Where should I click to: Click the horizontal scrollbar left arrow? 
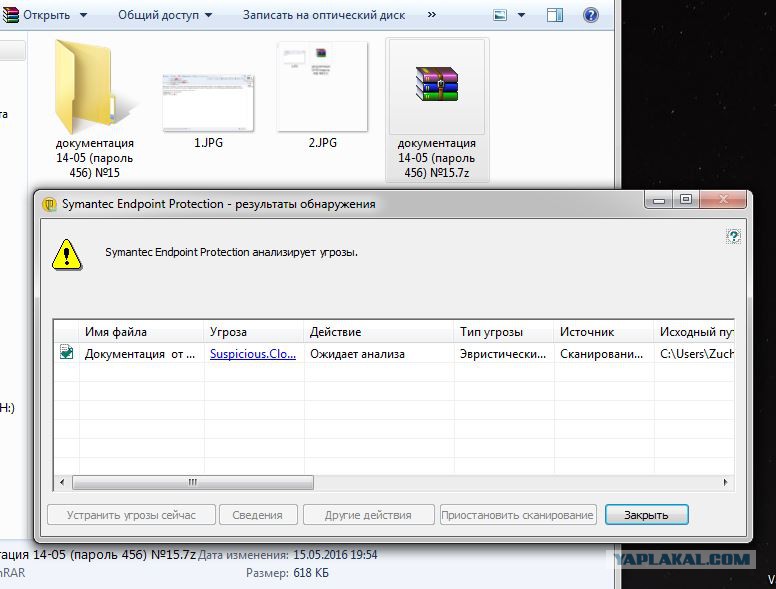62,482
